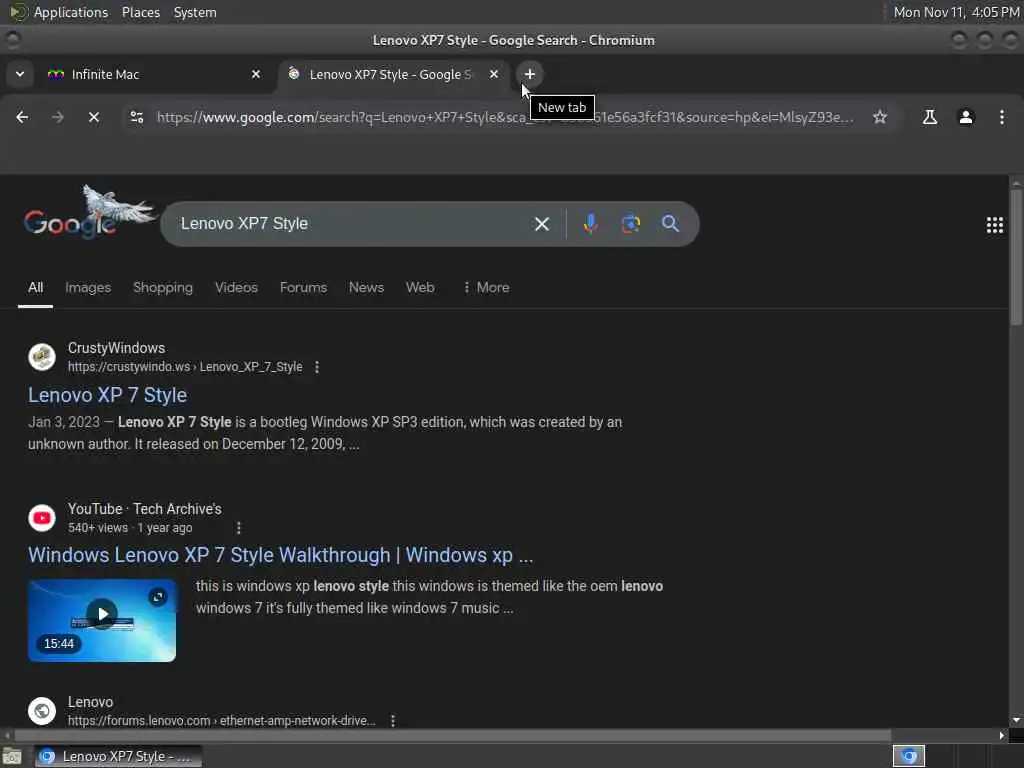This screenshot has height=768, width=1024.
Task: Select Lenovo XP7 Style taskbar window button
Action: coord(118,757)
